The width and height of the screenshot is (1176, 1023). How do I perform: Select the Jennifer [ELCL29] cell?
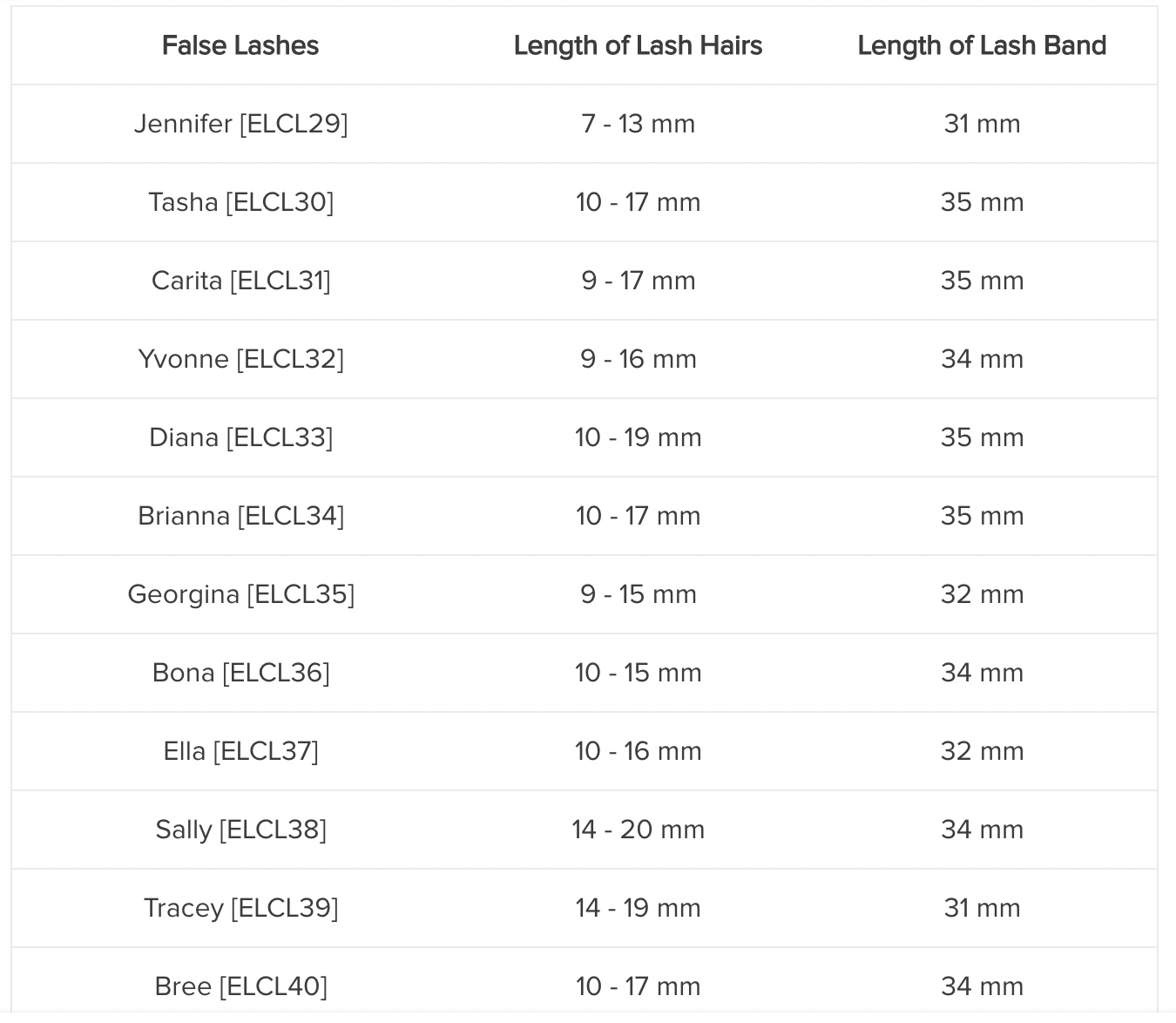tap(240, 124)
